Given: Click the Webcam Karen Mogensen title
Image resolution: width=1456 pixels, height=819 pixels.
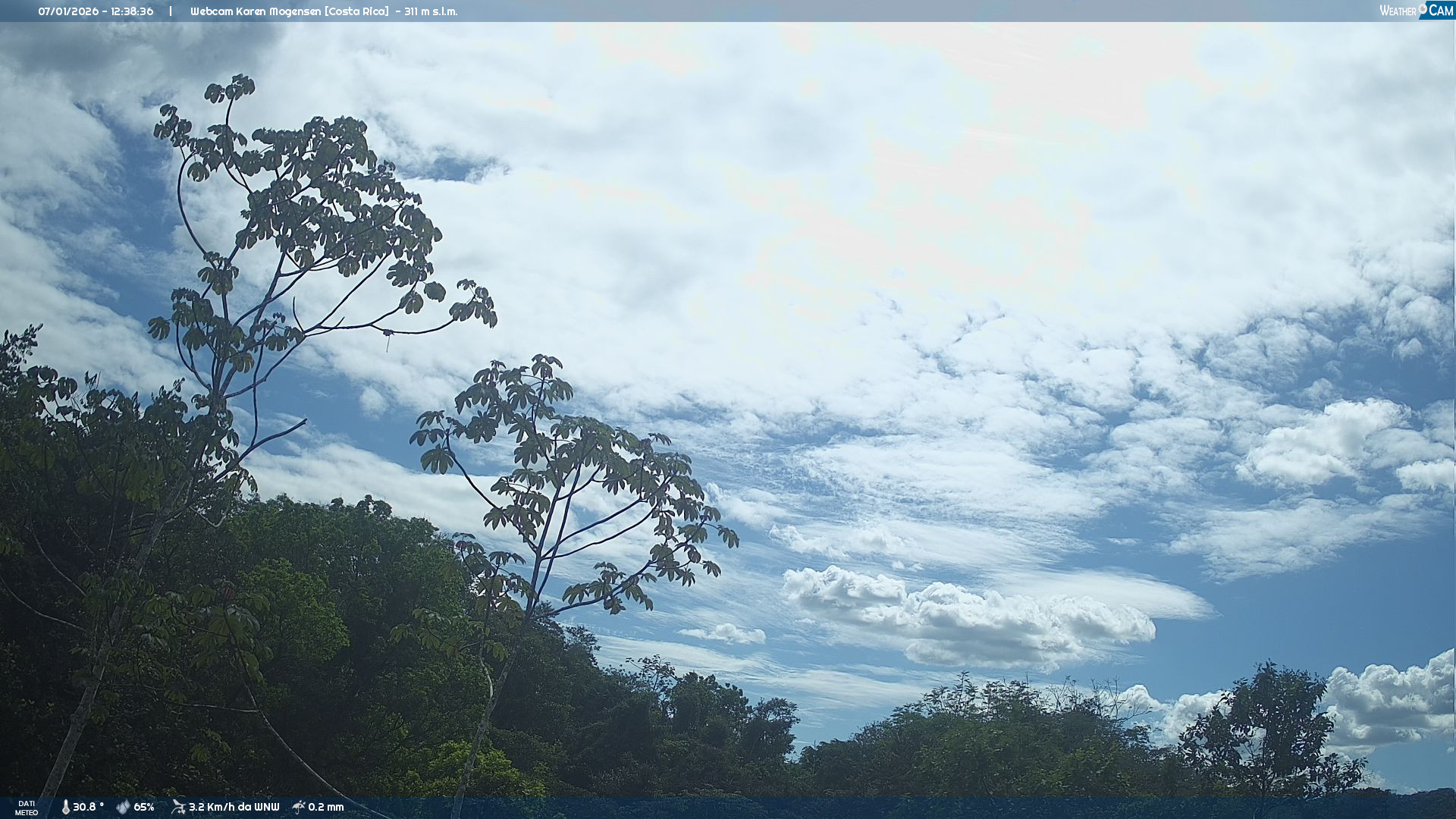Looking at the screenshot, I should [x=256, y=11].
